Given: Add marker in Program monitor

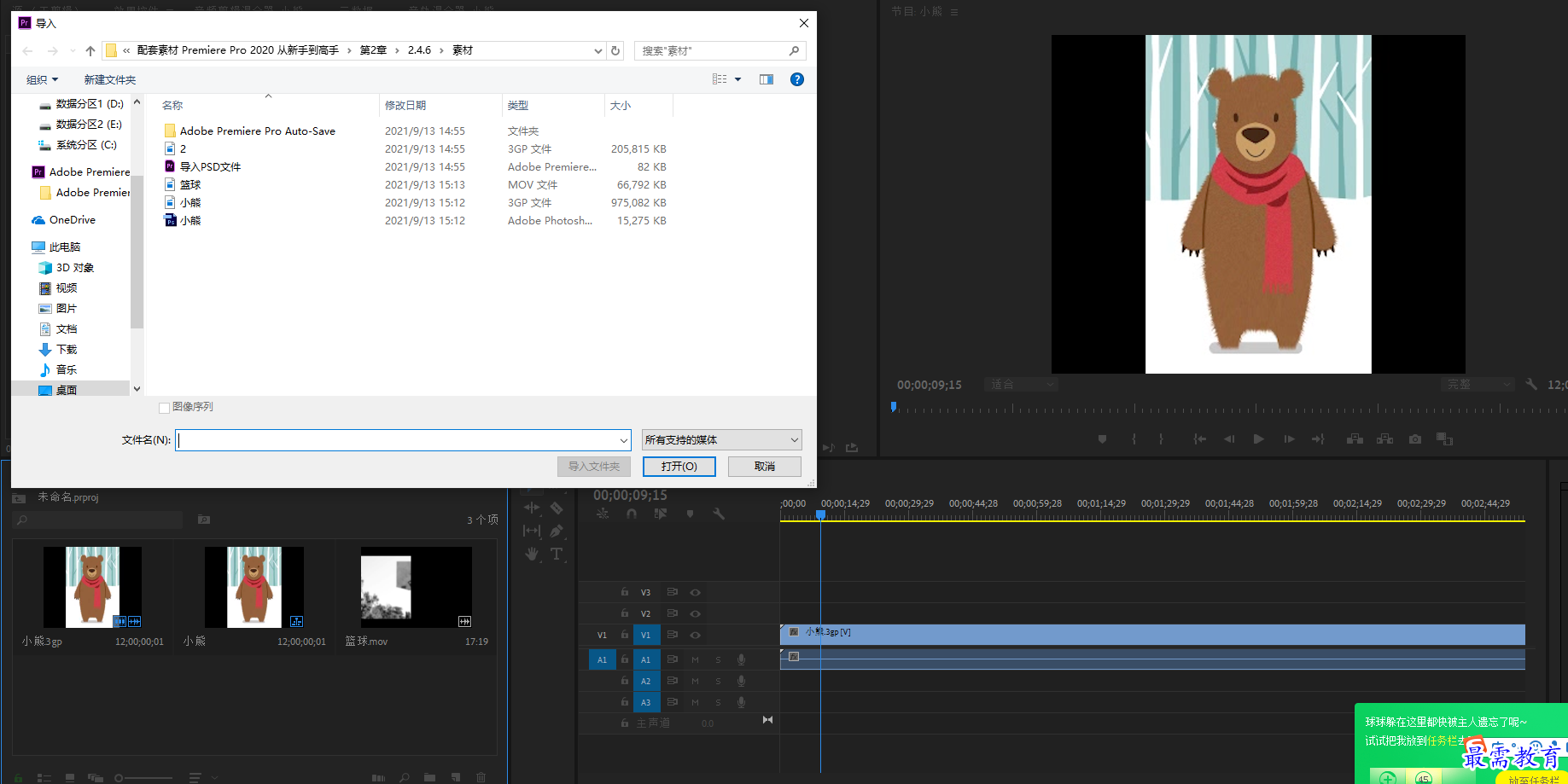Looking at the screenshot, I should pos(1102,438).
